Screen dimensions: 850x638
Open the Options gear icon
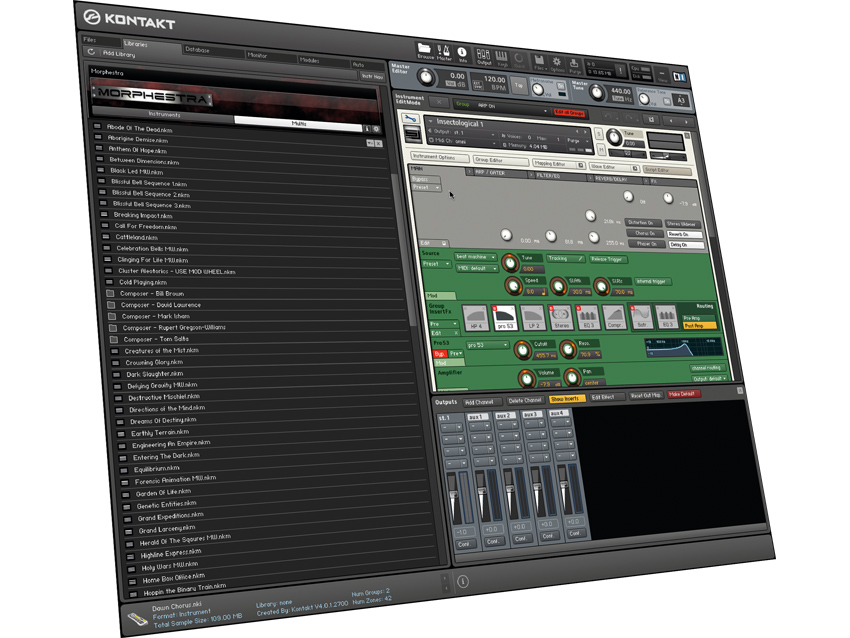tap(556, 63)
